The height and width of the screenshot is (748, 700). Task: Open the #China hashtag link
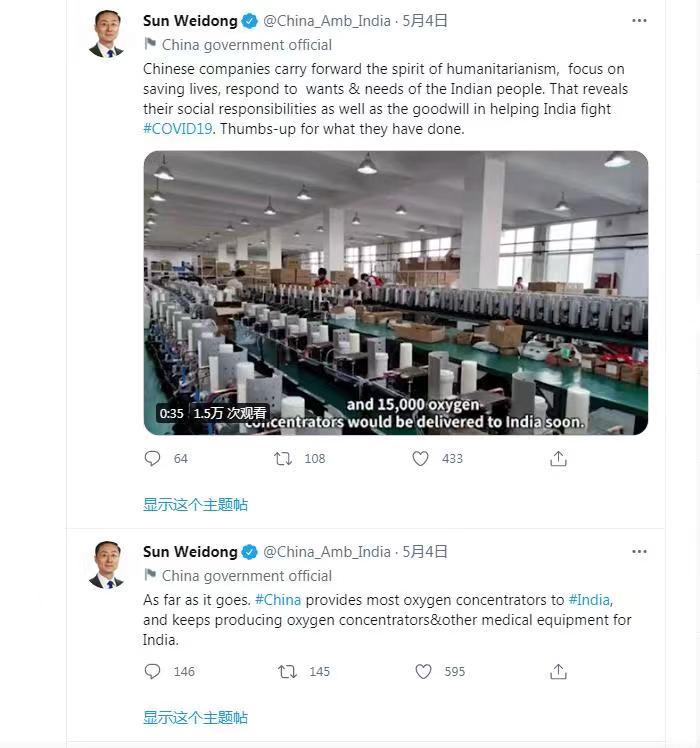[x=278, y=600]
